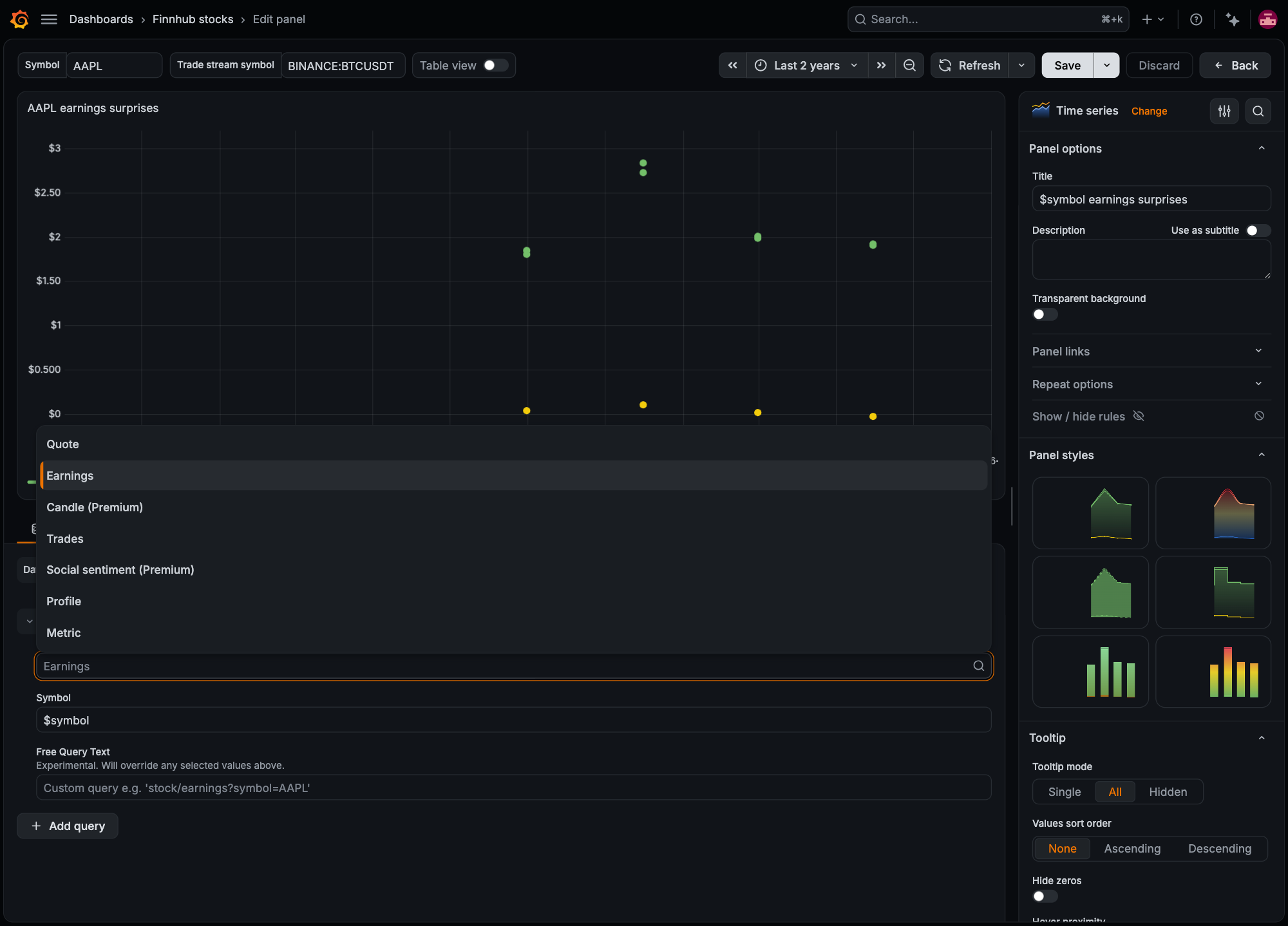Open the plus new-item menu in header
Image resolution: width=1288 pixels, height=926 pixels.
click(1153, 19)
